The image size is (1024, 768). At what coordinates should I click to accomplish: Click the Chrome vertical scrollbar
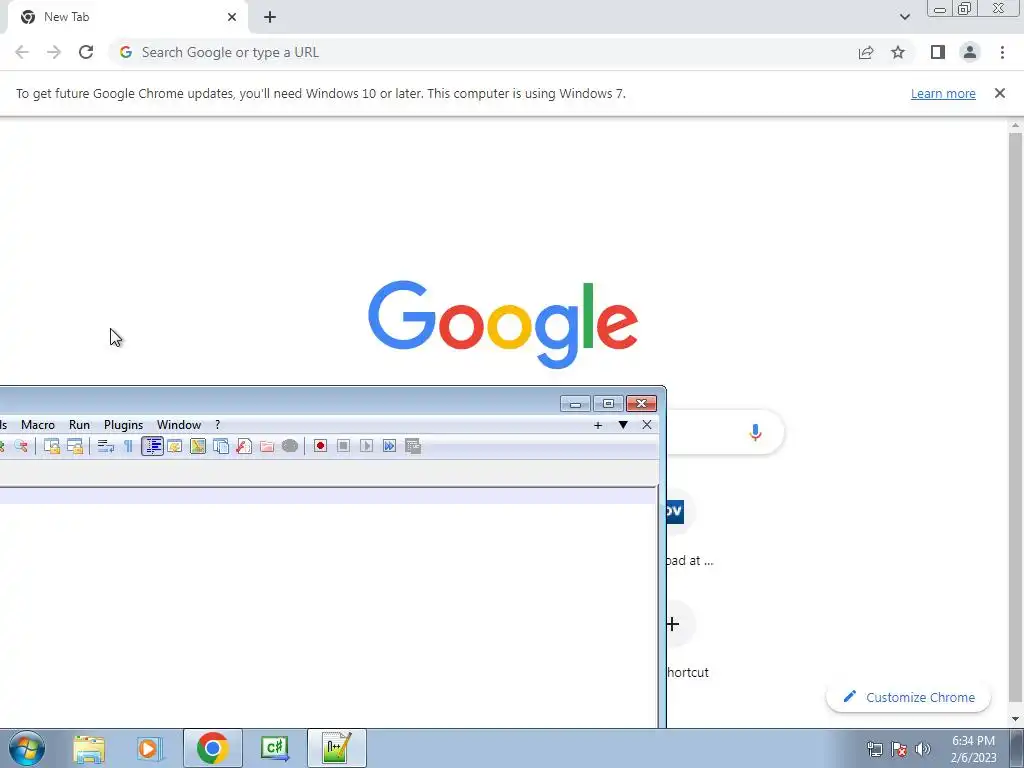point(1015,418)
